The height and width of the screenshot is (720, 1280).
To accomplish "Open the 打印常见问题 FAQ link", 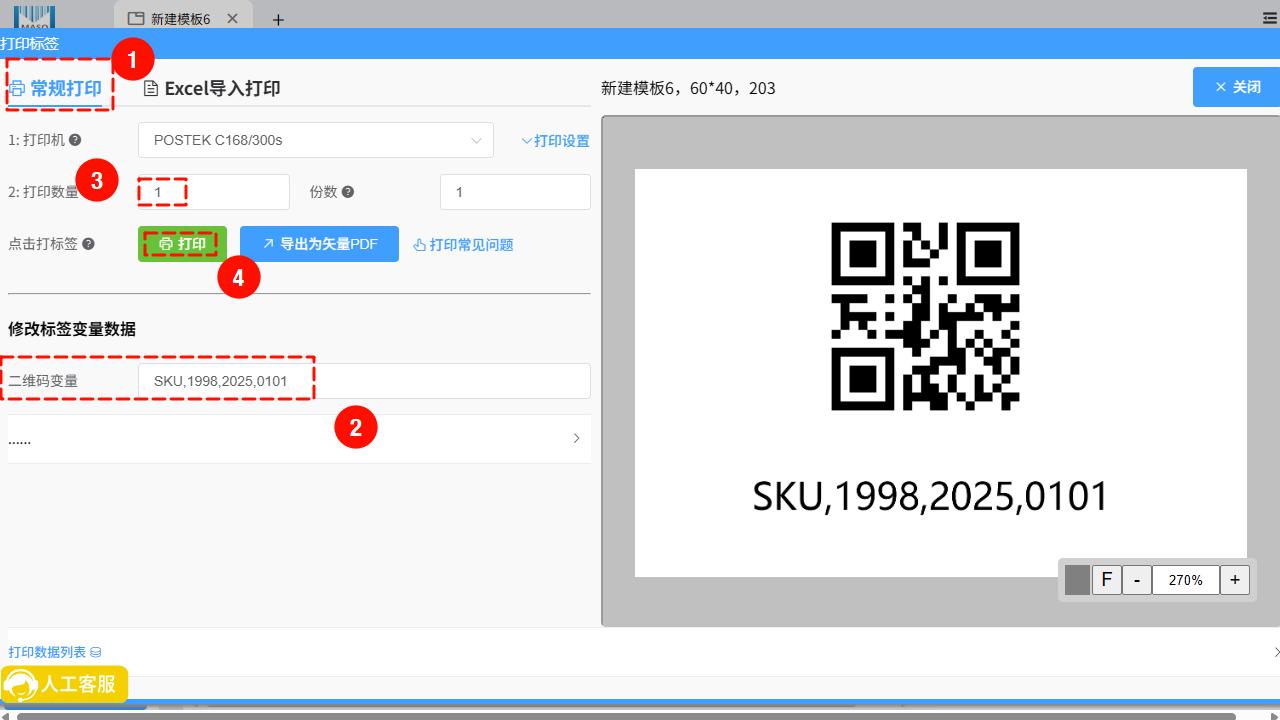I will [x=463, y=244].
